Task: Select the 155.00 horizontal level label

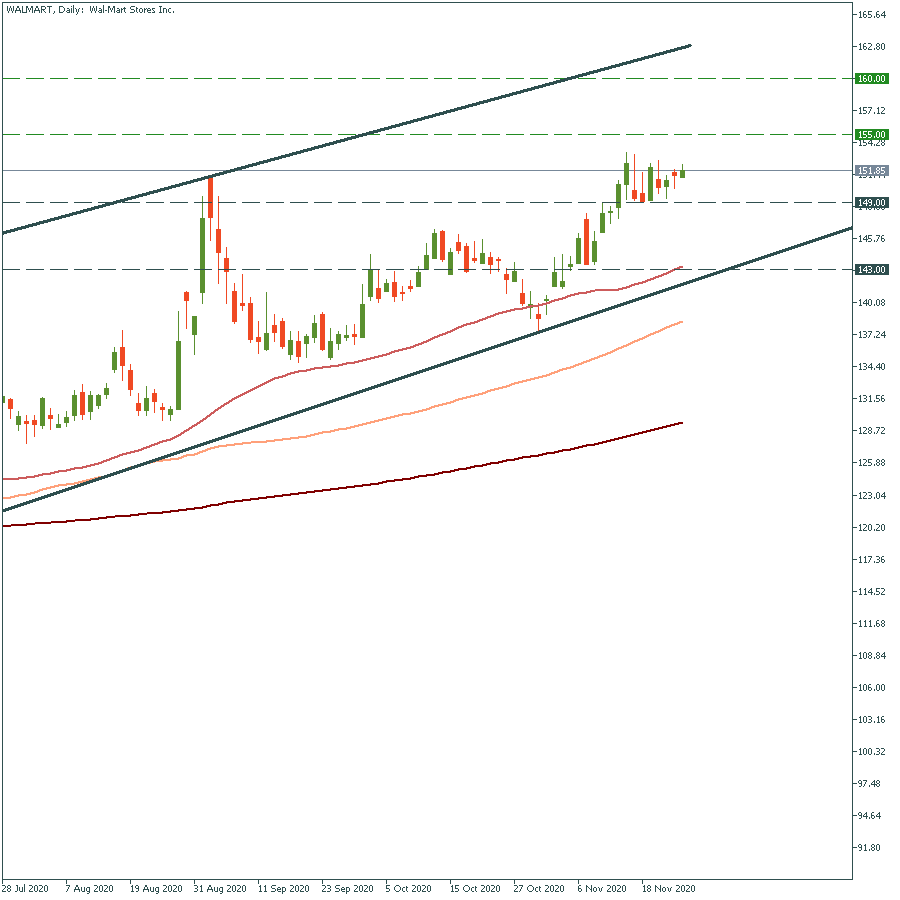Action: point(872,135)
